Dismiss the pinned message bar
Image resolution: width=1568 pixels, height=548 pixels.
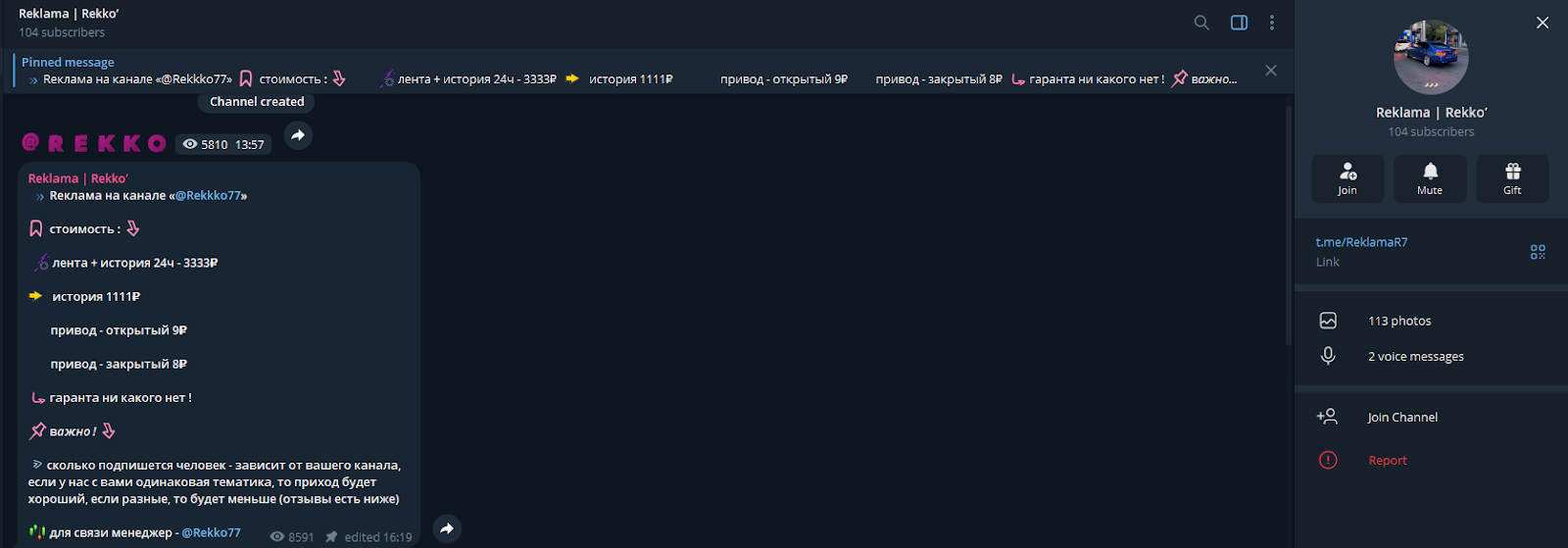coord(1271,71)
